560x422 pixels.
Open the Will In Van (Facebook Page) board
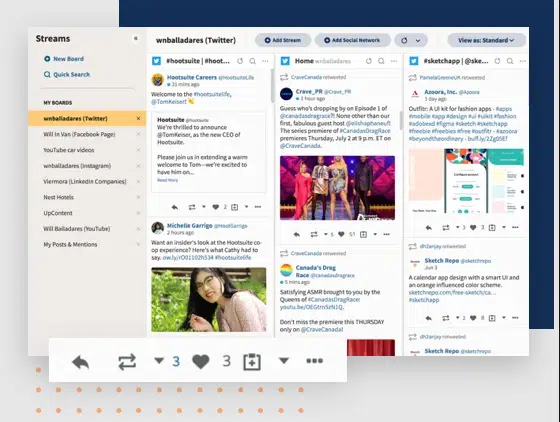click(79, 134)
